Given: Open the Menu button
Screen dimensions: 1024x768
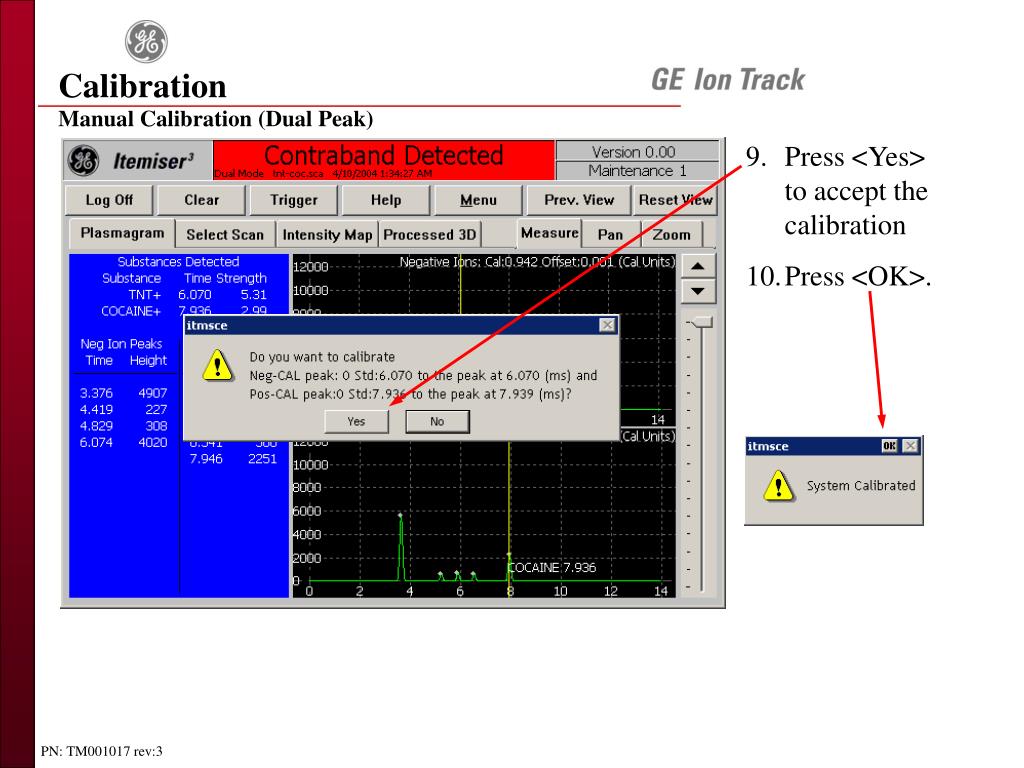Looking at the screenshot, I should 479,200.
